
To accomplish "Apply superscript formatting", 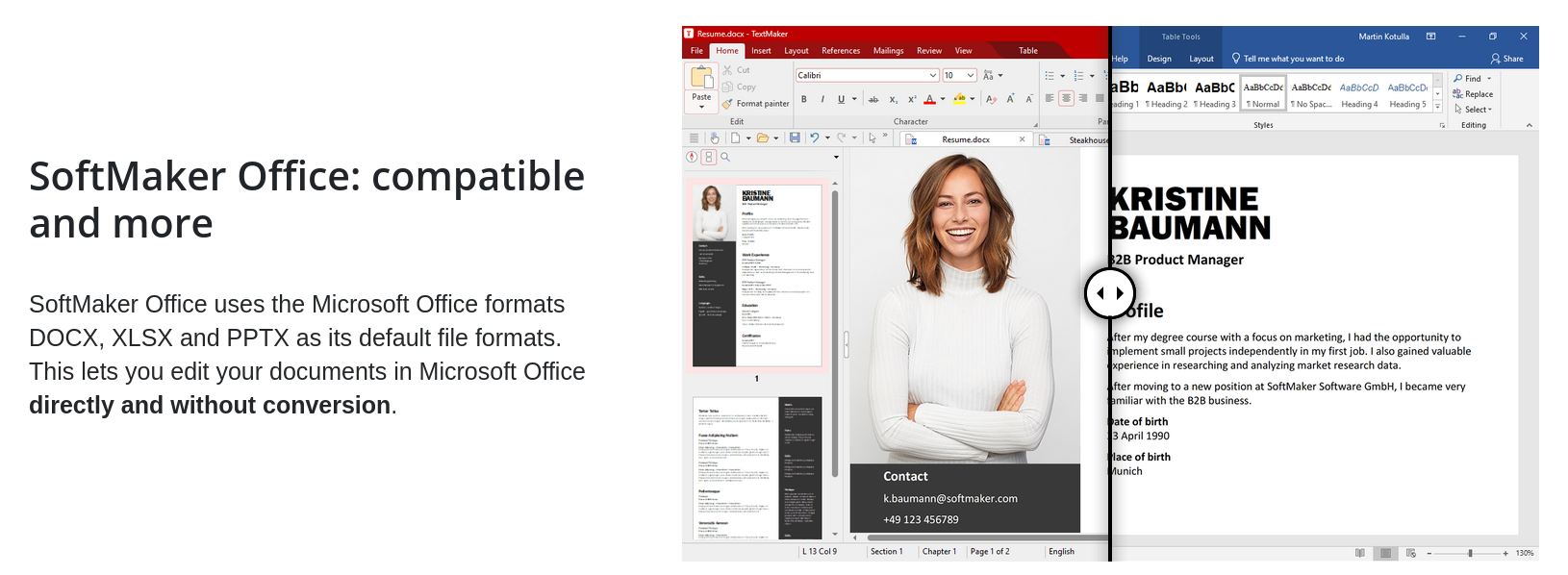I will (x=912, y=99).
